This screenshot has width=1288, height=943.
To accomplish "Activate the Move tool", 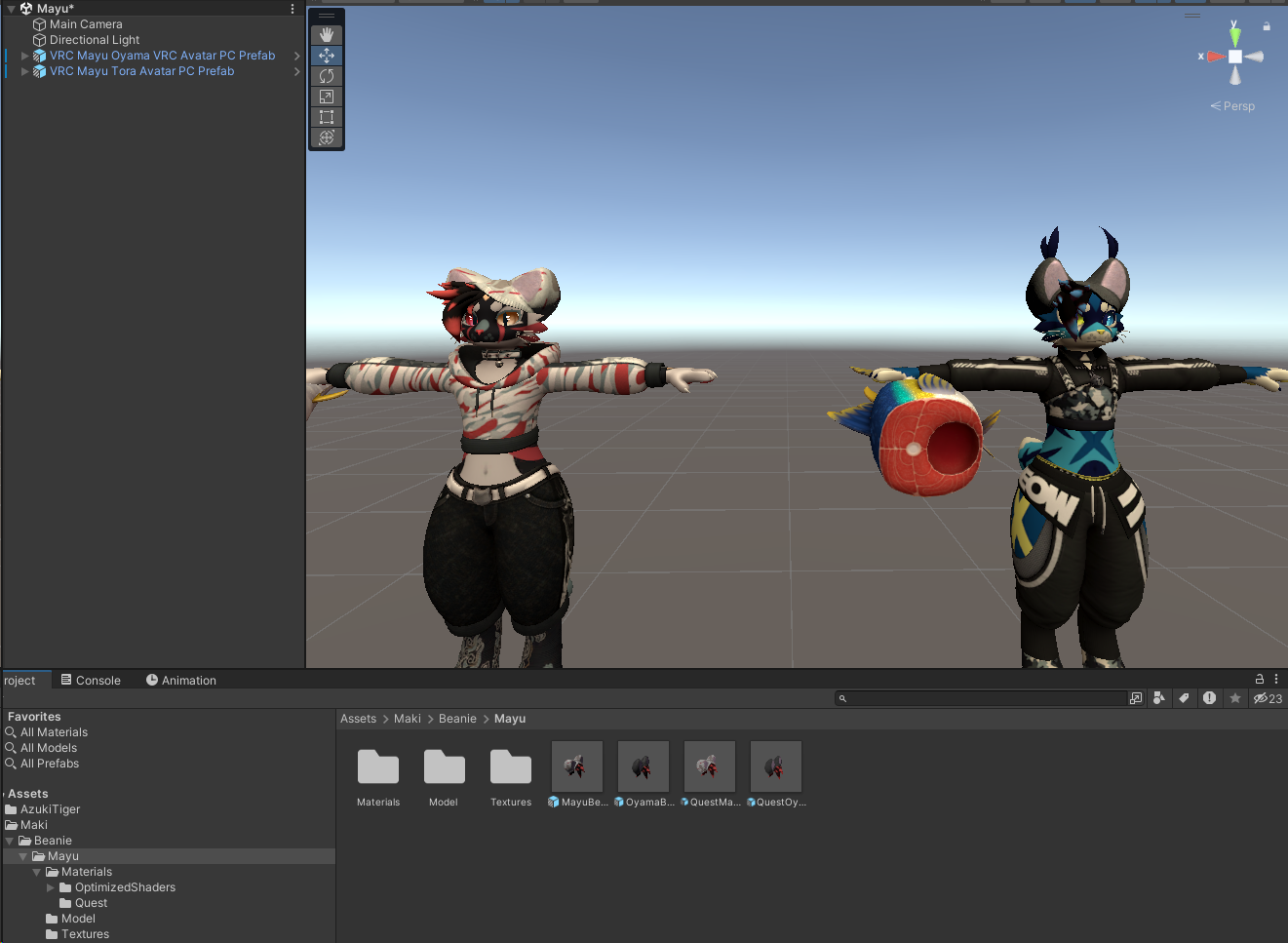I will pyautogui.click(x=327, y=56).
